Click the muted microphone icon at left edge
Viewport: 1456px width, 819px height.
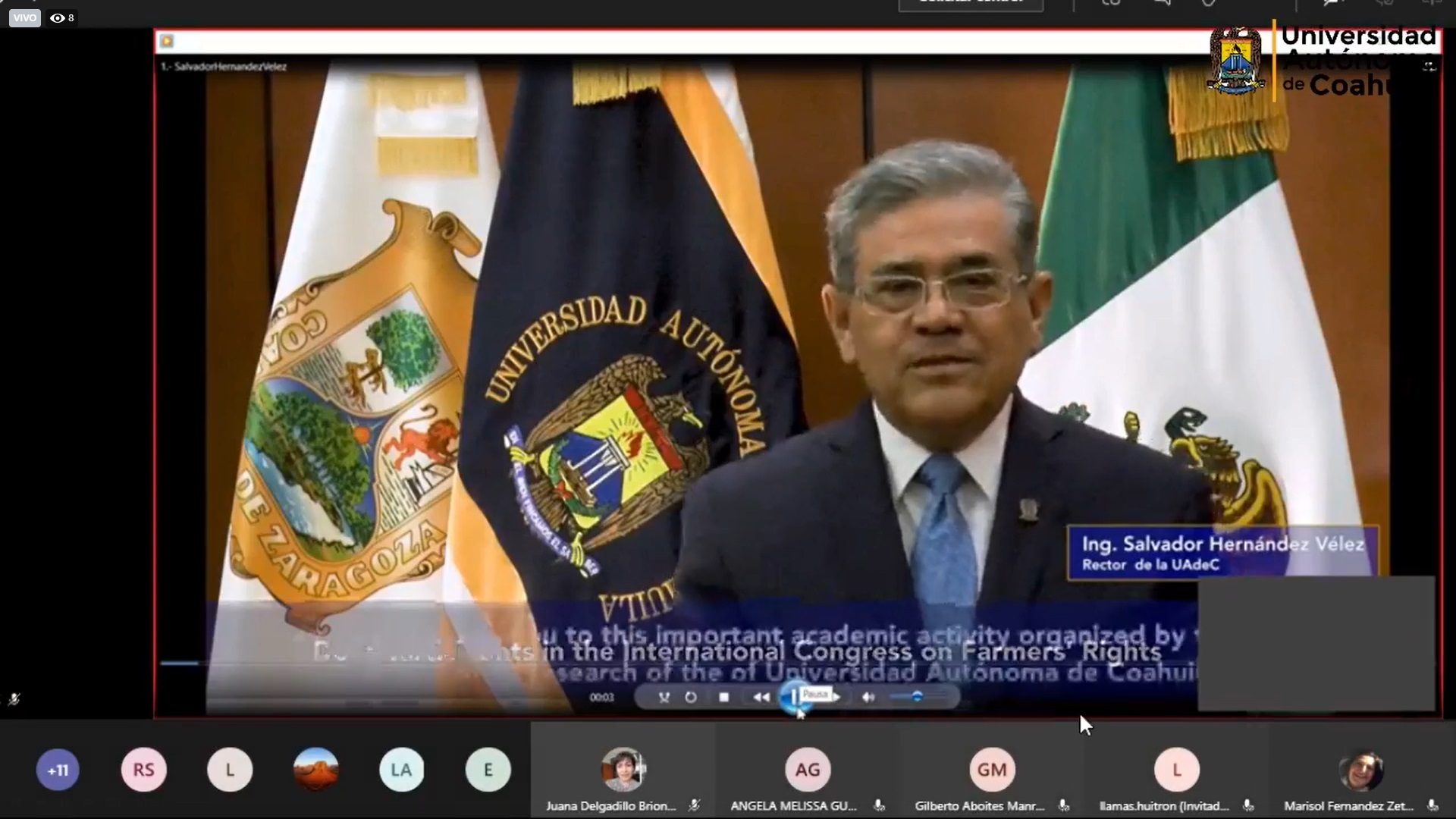(14, 699)
